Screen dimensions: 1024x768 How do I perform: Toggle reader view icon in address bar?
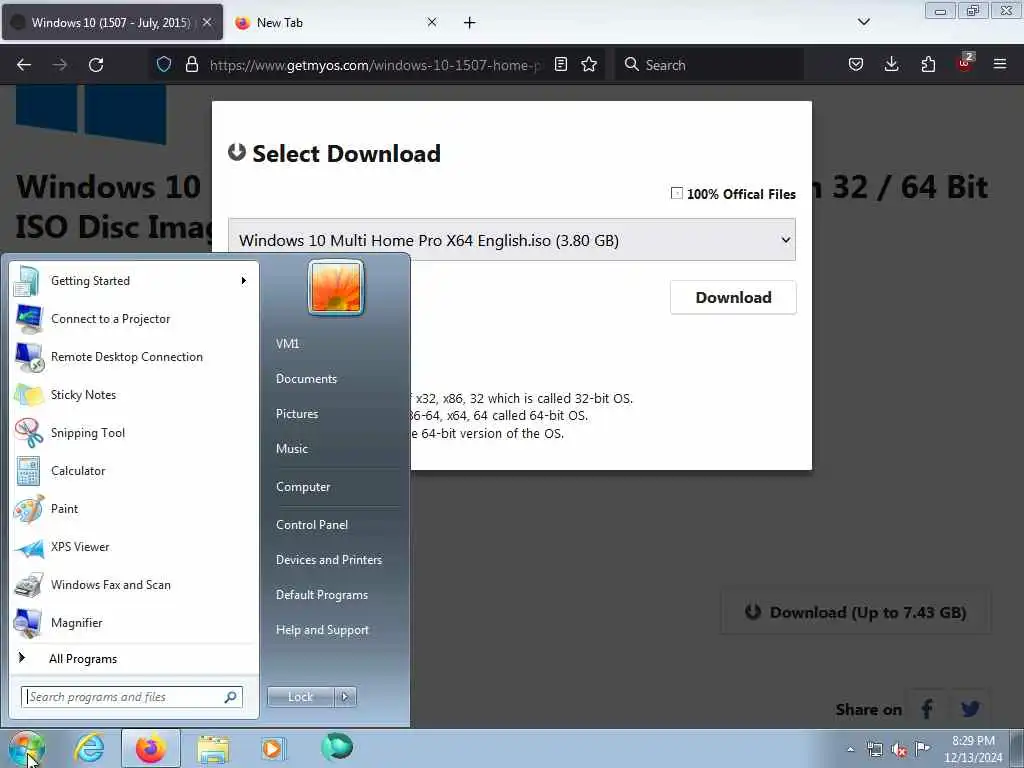pyautogui.click(x=560, y=64)
